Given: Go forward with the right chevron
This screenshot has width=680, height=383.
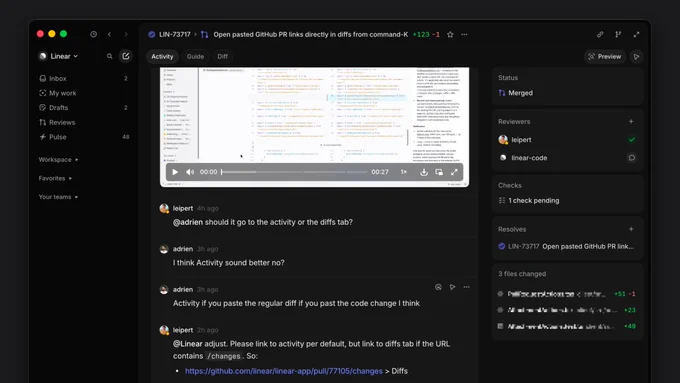Looking at the screenshot, I should 126,34.
